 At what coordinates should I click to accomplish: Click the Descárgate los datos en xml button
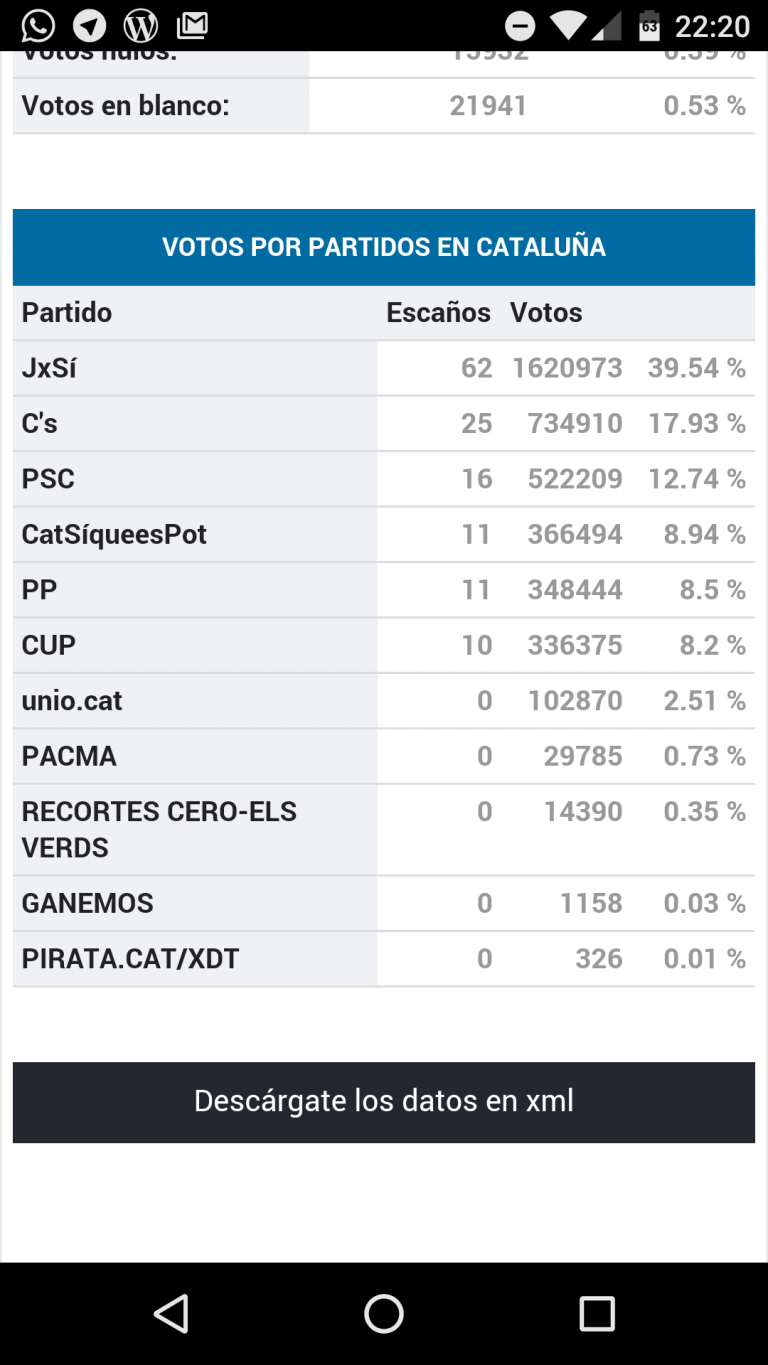[384, 1102]
